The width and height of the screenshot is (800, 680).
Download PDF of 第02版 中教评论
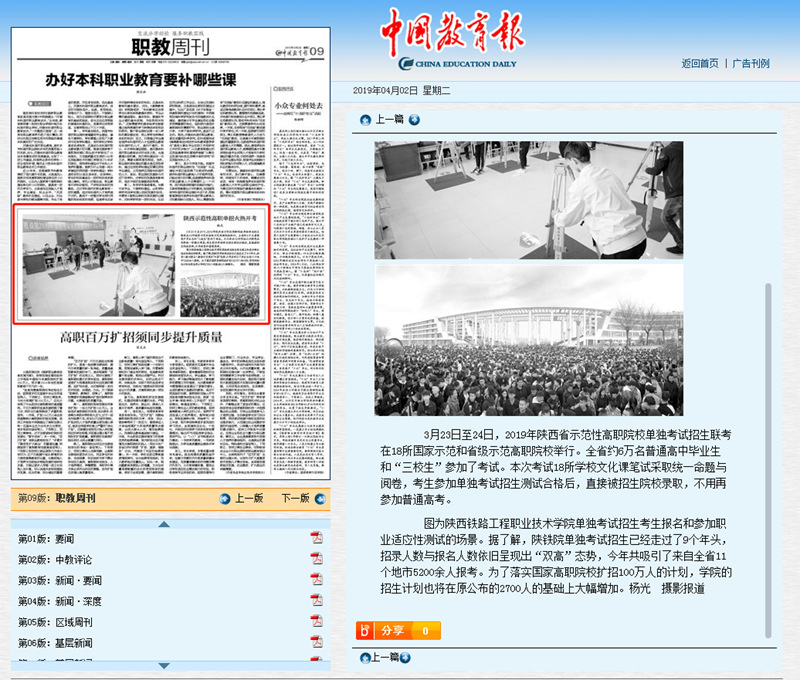(x=316, y=559)
